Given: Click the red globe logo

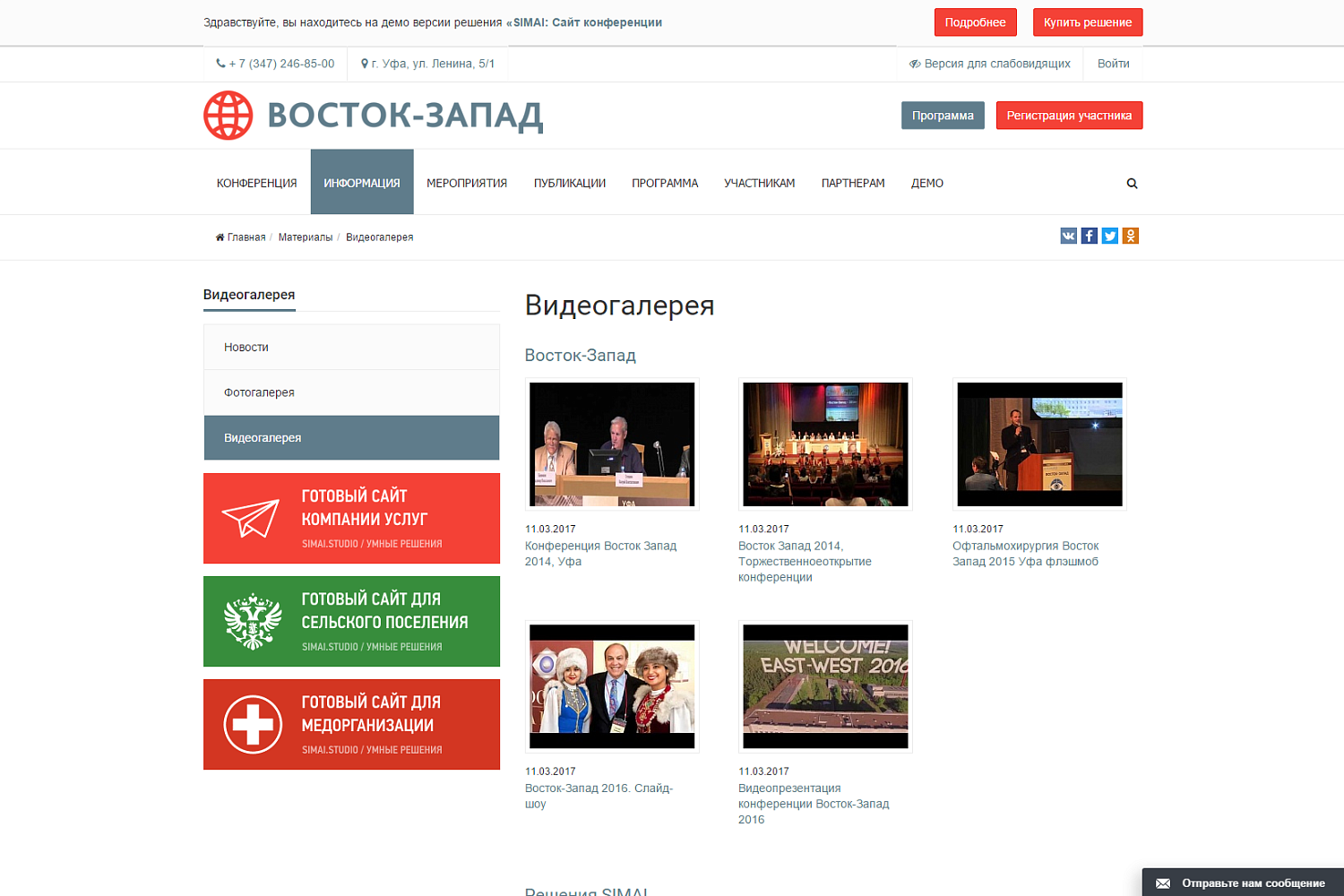Looking at the screenshot, I should pos(228,116).
